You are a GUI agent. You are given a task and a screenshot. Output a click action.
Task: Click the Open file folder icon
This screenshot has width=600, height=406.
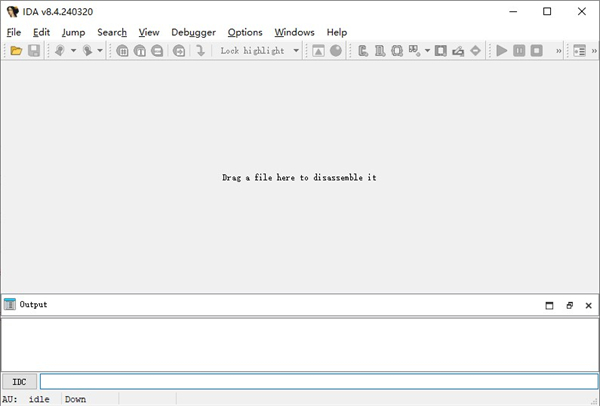[17, 51]
